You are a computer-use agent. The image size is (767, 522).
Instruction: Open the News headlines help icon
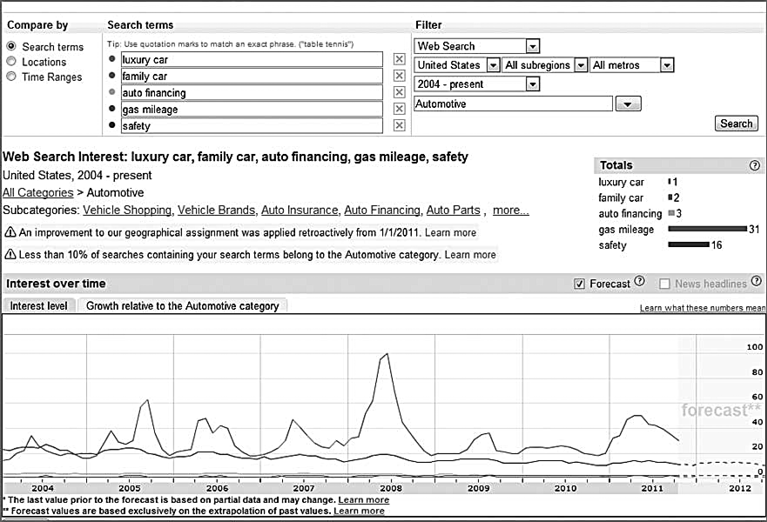756,281
